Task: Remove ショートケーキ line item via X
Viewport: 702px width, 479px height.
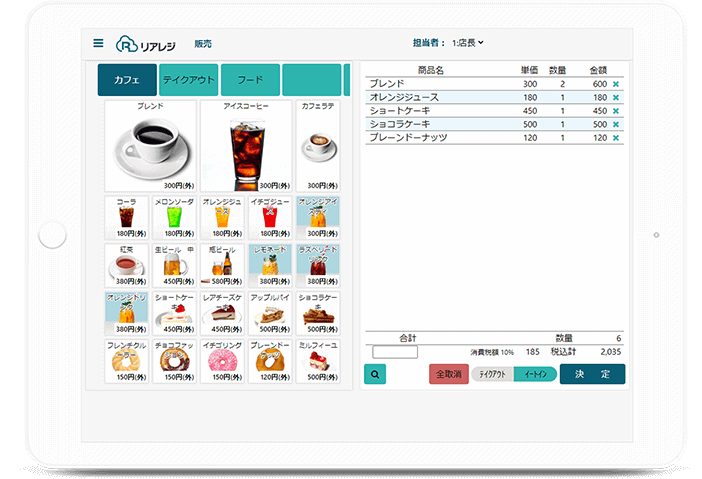Action: click(x=616, y=111)
